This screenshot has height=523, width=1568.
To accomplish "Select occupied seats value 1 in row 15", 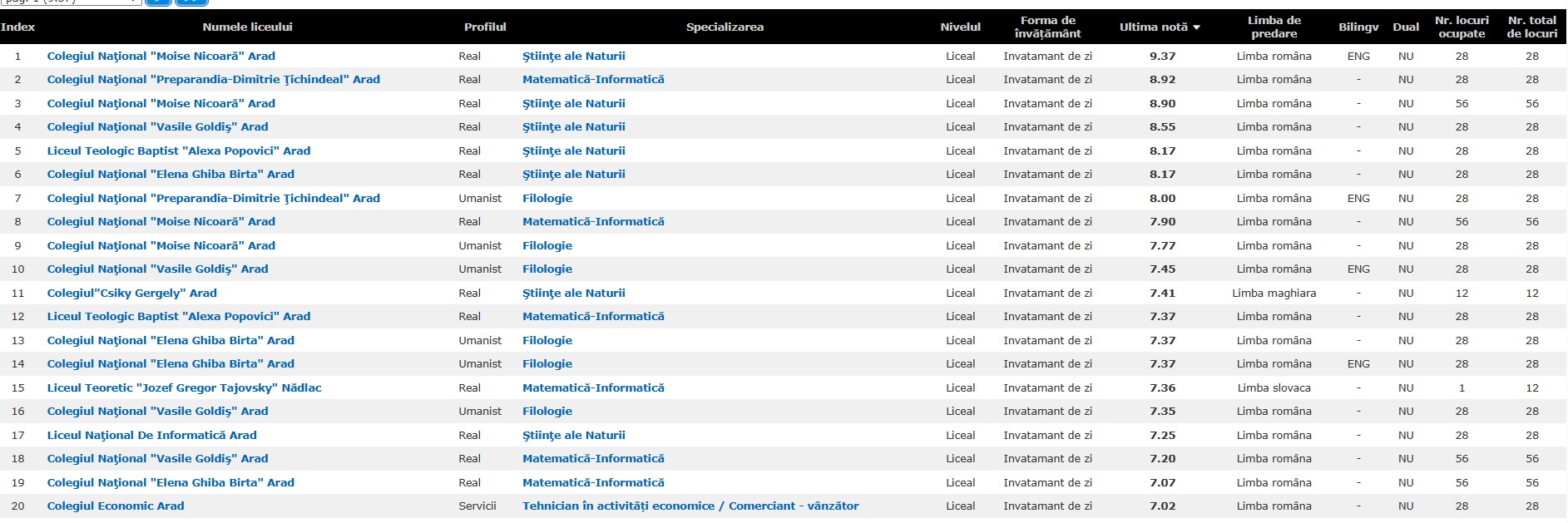I will [1462, 387].
